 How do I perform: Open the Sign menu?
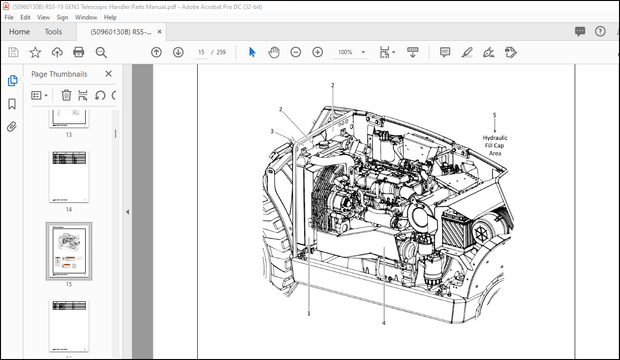[62, 17]
